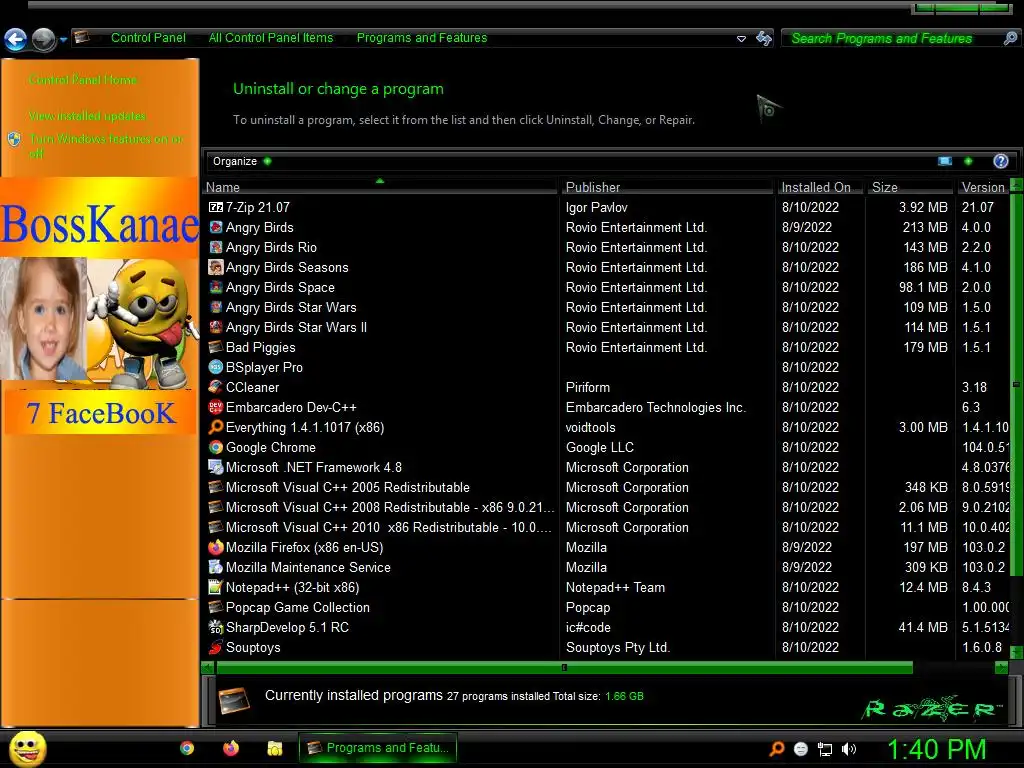
Task: Click the network tray icon
Action: click(x=825, y=749)
